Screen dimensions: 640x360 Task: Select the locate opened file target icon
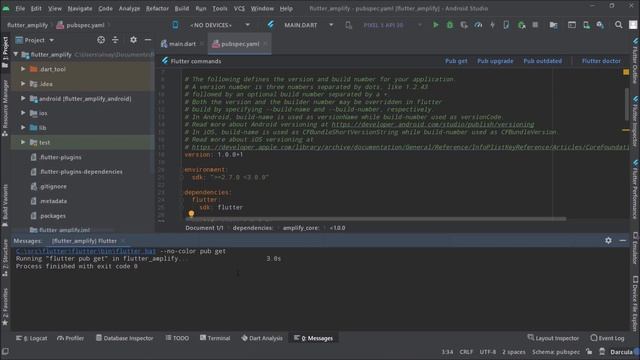(101, 40)
